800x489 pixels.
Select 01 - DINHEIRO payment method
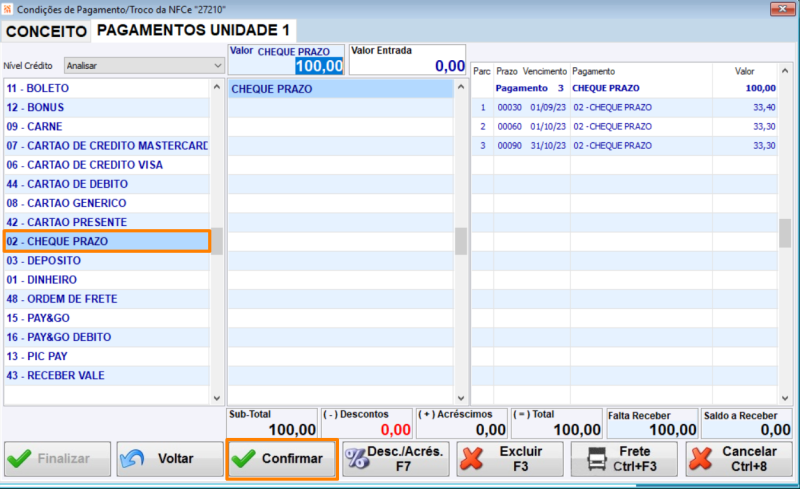coord(107,279)
